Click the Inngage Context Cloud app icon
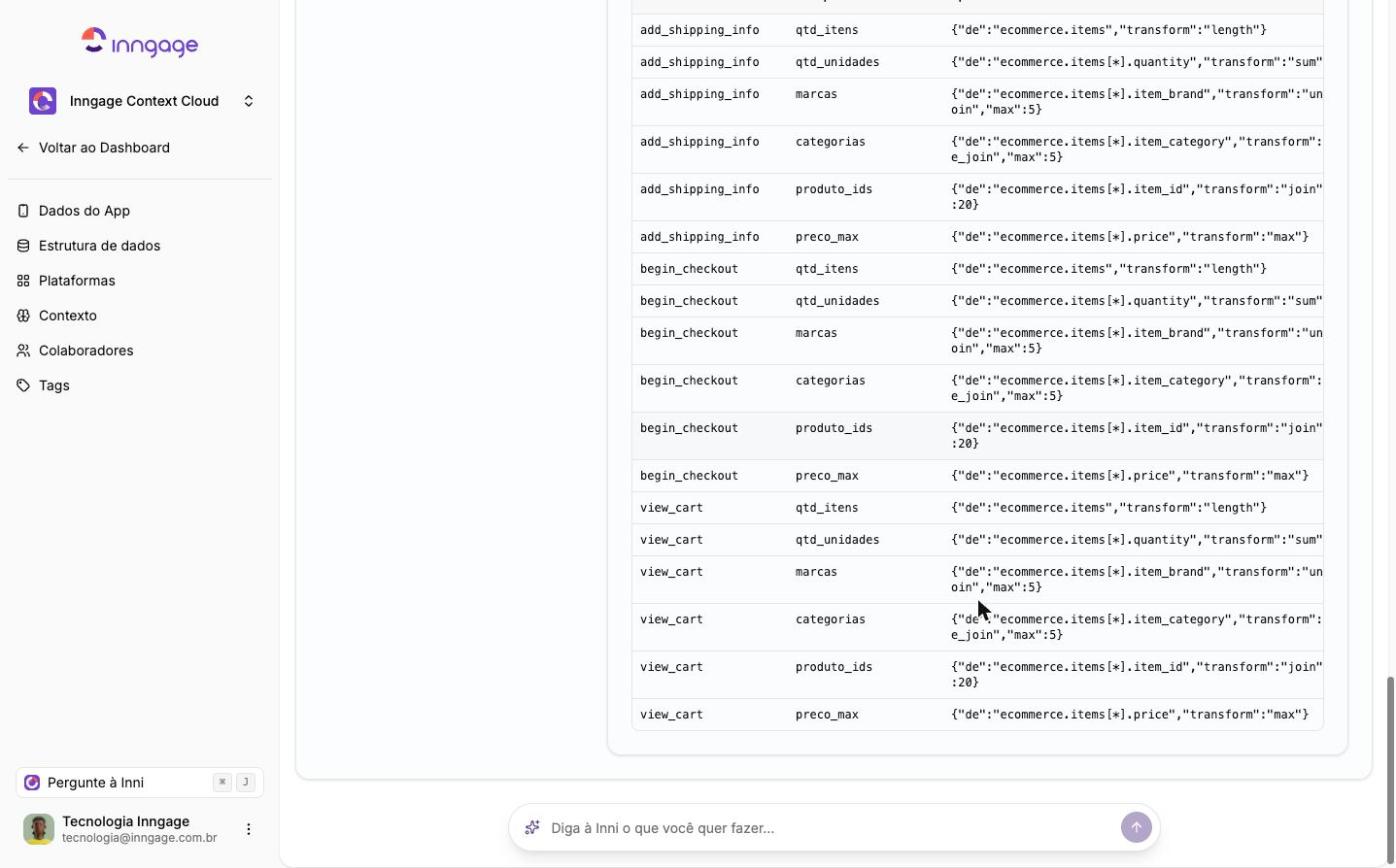Screen dimensions: 1396x868 coord(43,101)
